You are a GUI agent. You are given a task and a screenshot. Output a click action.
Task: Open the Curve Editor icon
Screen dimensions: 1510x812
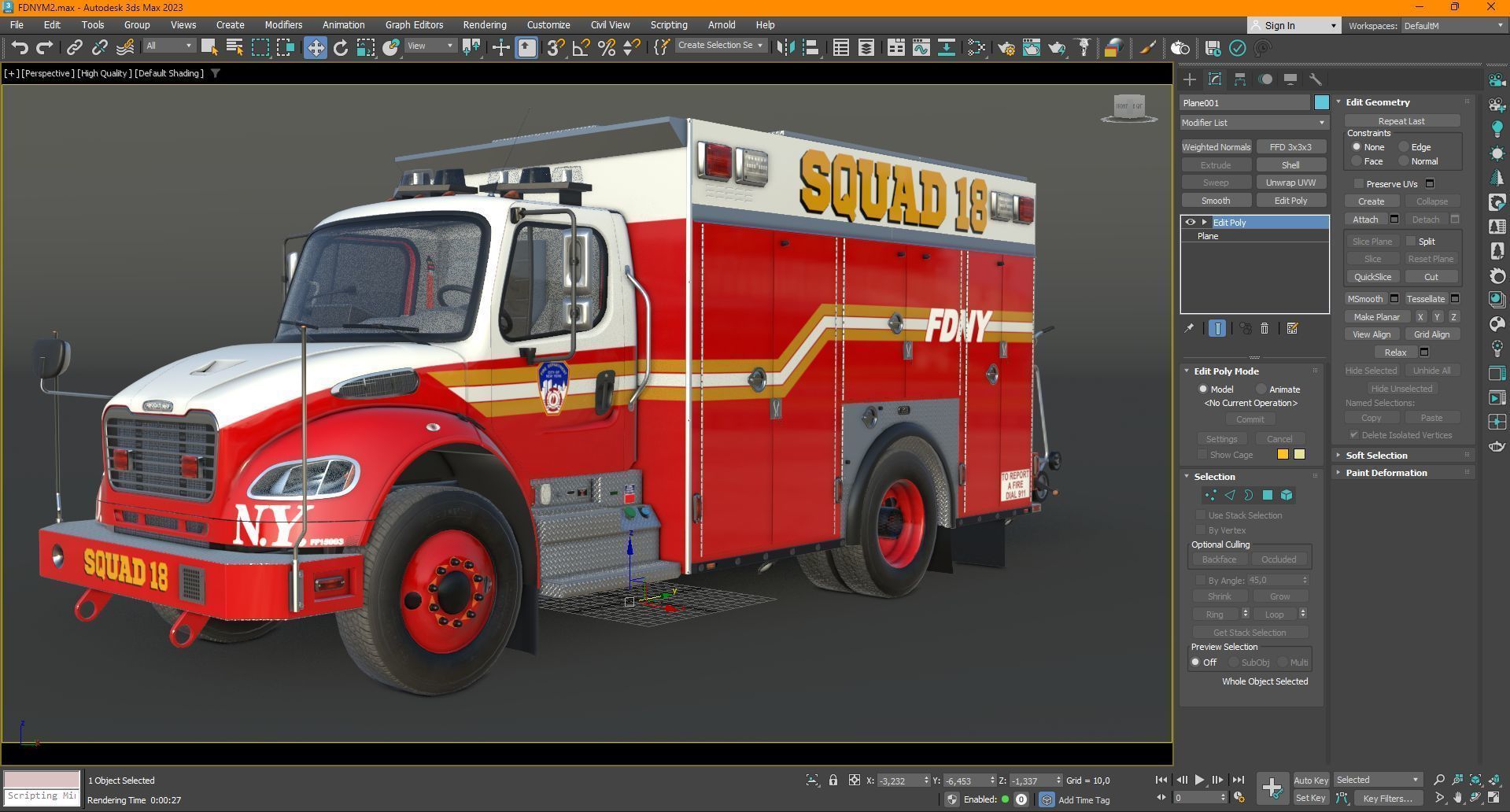point(921,47)
